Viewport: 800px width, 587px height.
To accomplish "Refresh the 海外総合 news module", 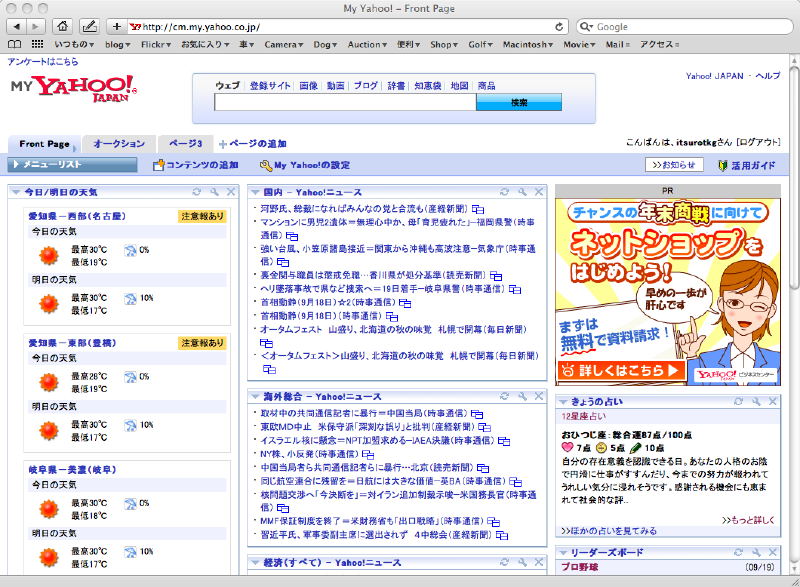I will pyautogui.click(x=505, y=396).
